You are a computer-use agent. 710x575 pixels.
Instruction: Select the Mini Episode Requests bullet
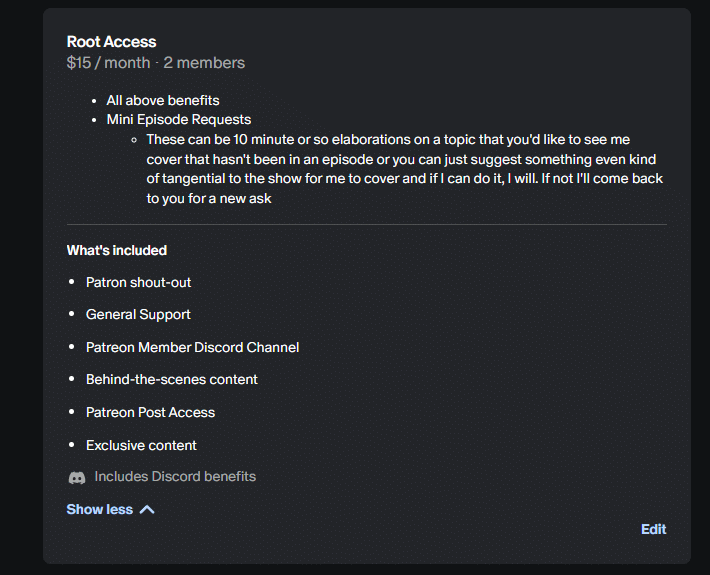click(179, 120)
